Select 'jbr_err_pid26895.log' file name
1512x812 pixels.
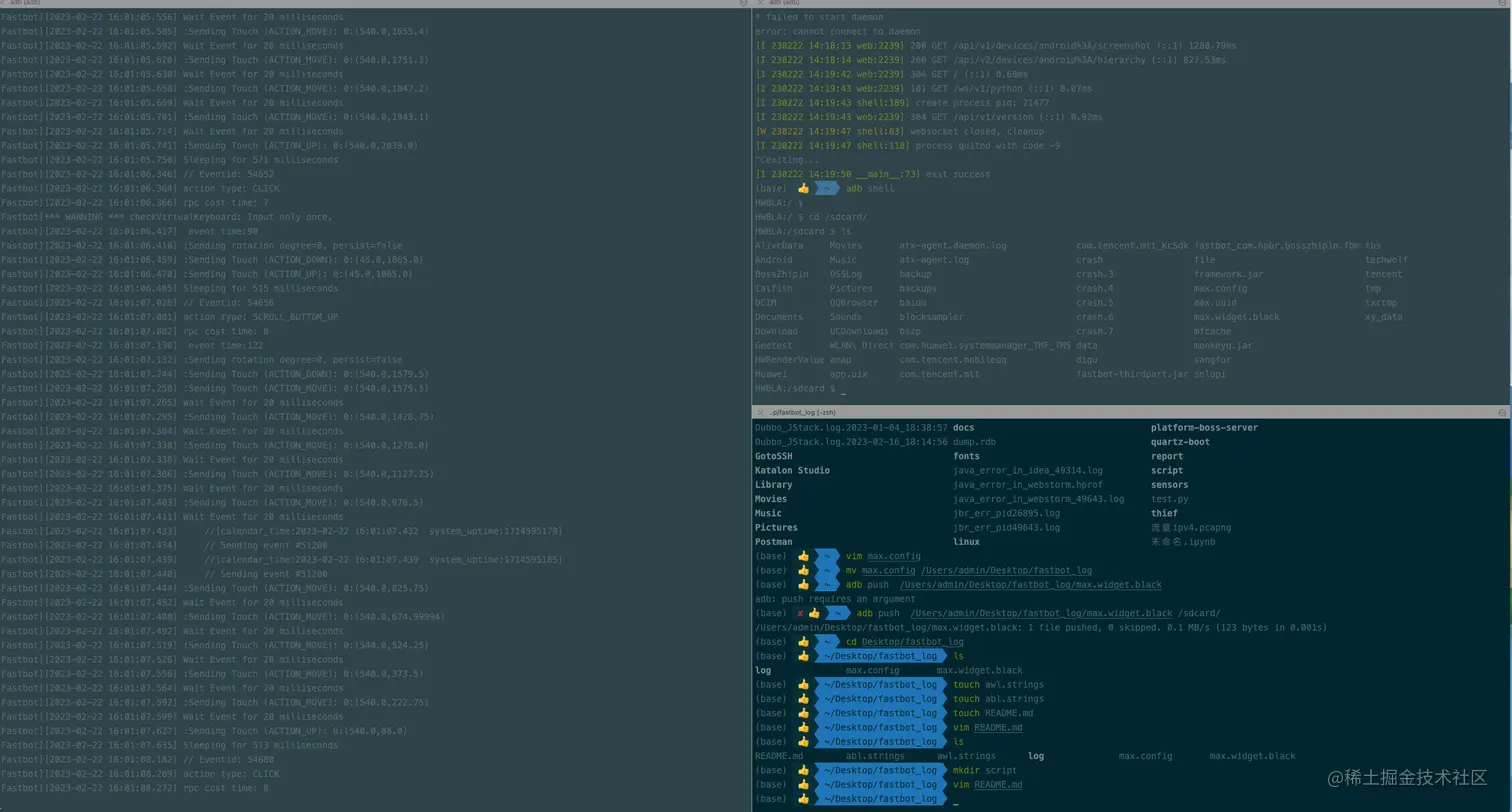coord(1007,513)
